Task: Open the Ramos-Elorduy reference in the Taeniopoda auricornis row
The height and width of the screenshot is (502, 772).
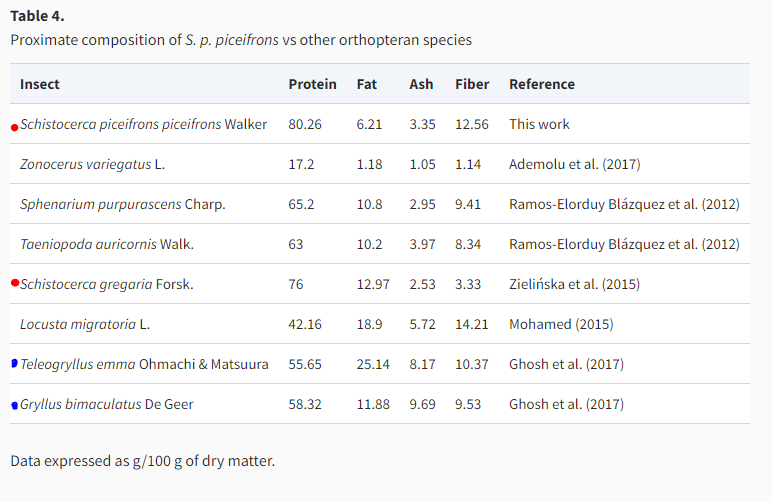Action: 624,244
